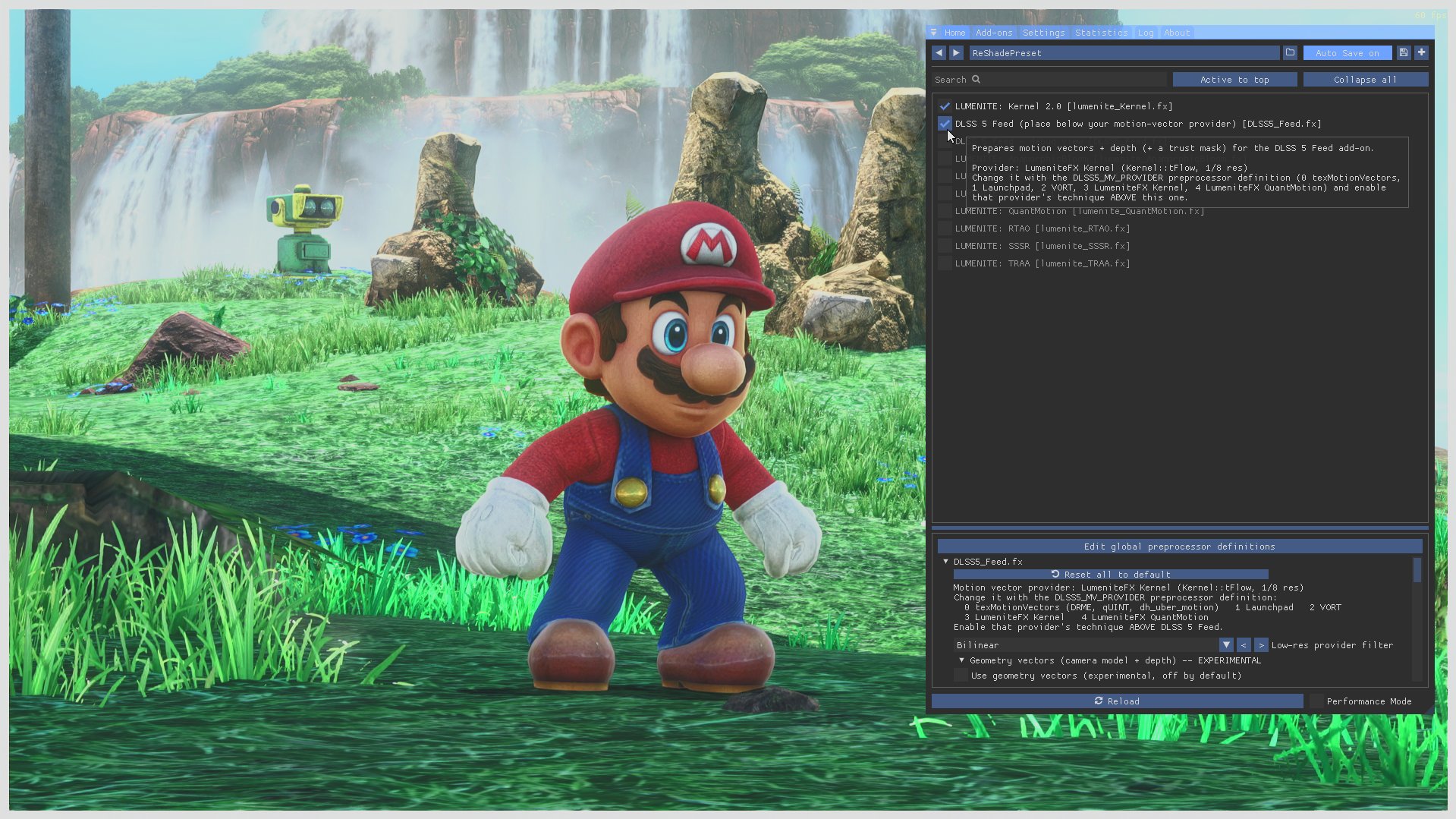Screen dimensions: 1456x819
Task: Save preset with floppy disk icon
Action: (1404, 53)
